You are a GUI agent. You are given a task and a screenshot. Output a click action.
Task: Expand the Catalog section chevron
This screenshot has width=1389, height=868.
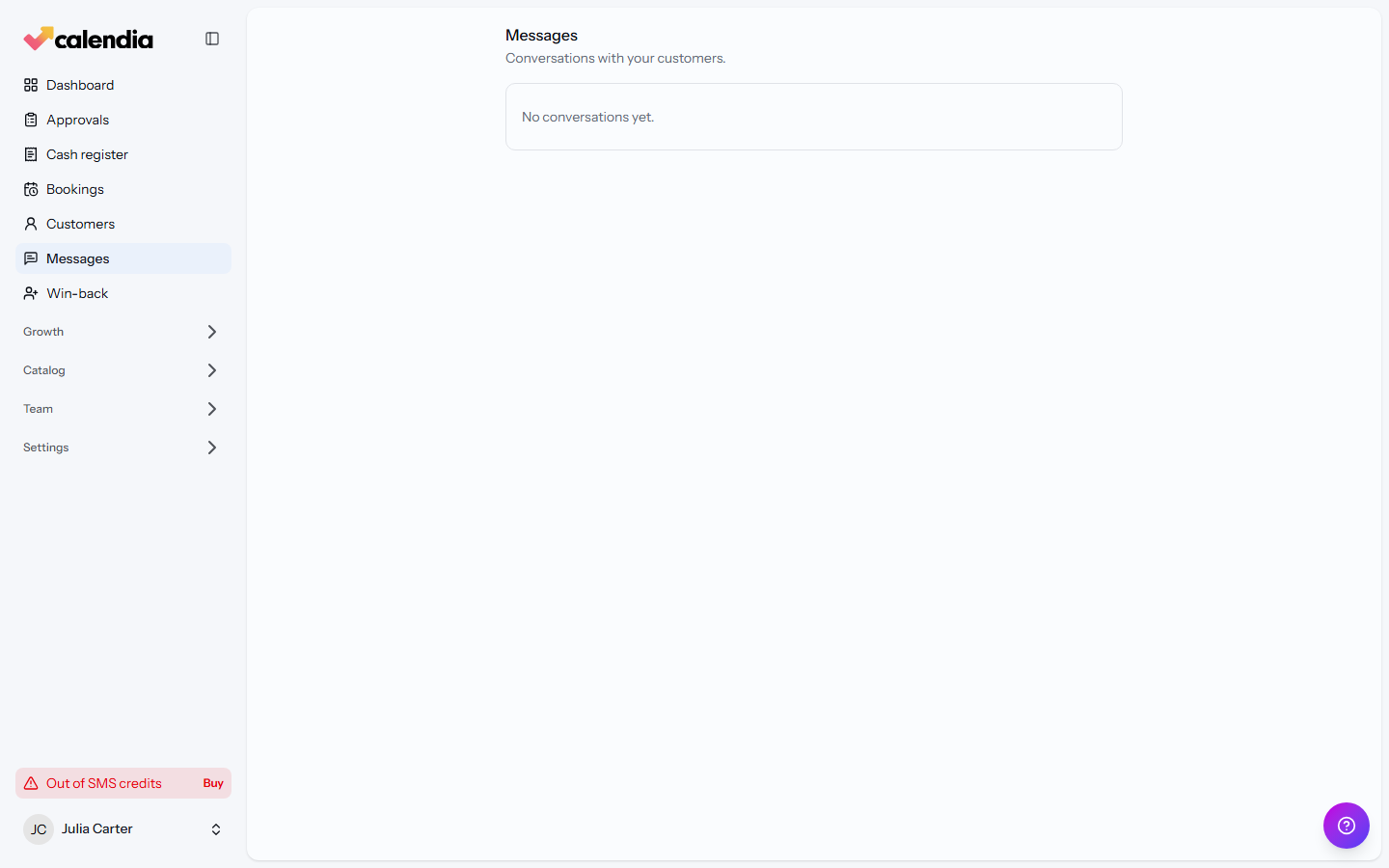(212, 370)
